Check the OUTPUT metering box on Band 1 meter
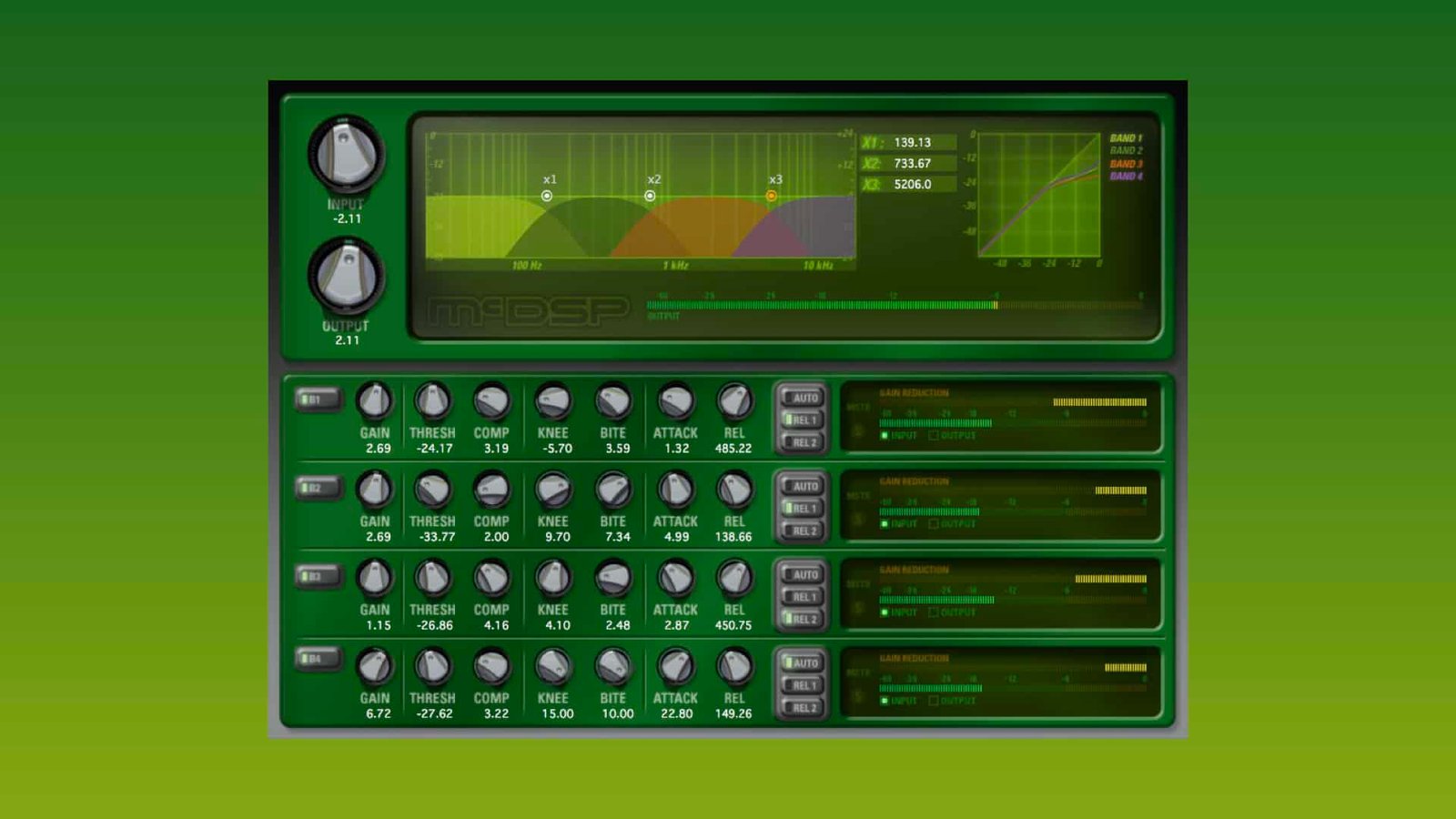The height and width of the screenshot is (819, 1456). (933, 437)
